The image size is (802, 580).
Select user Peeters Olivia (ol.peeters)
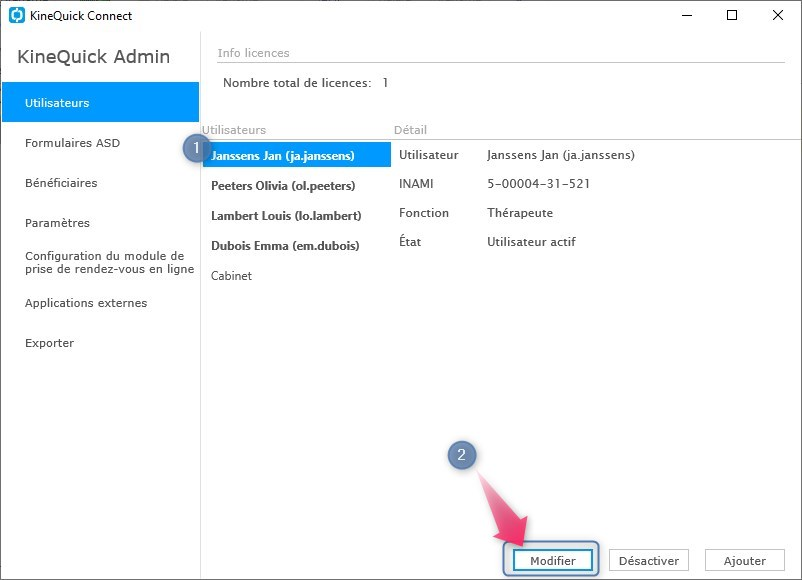(283, 186)
